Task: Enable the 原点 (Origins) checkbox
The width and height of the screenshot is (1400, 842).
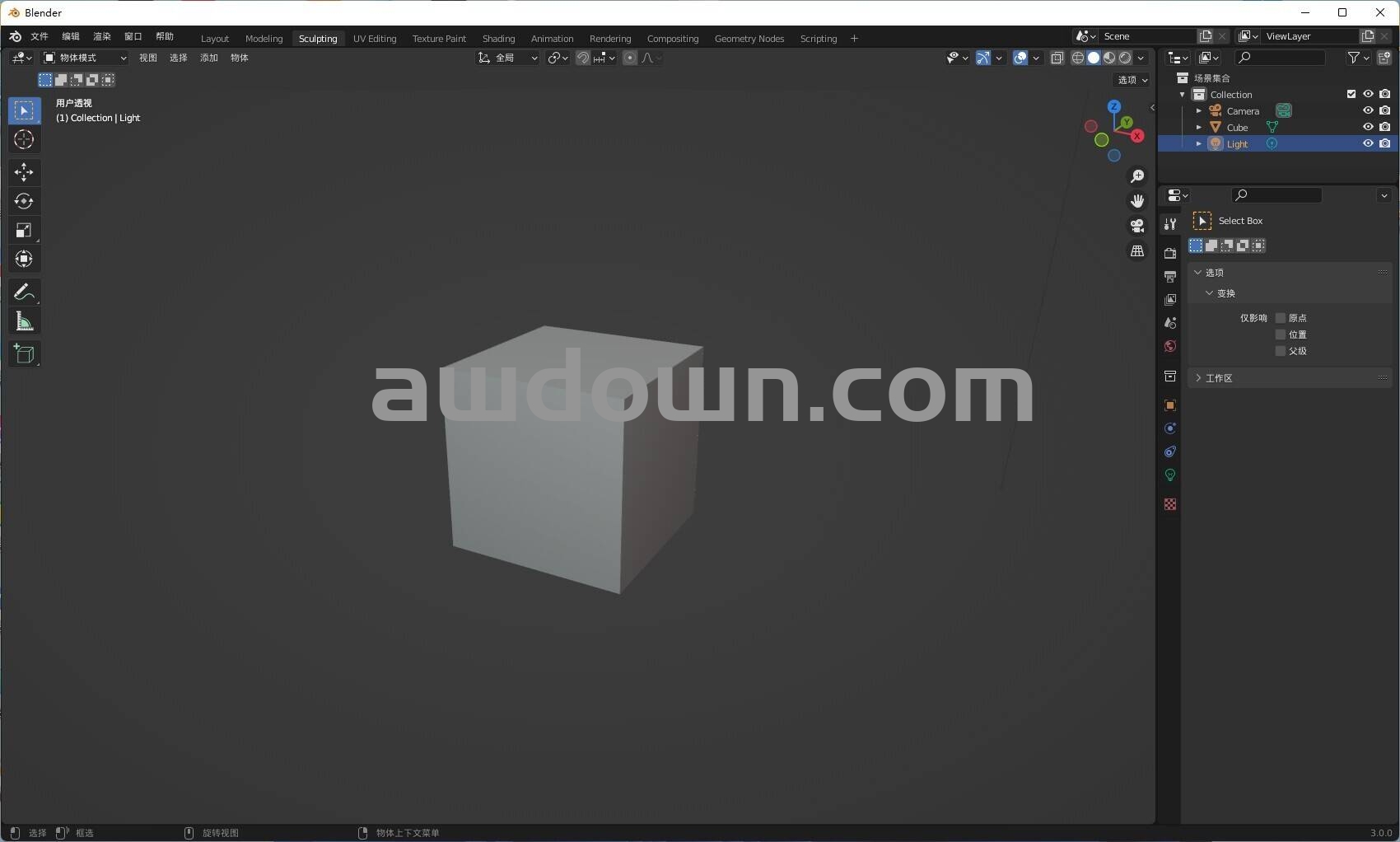Action: [x=1281, y=318]
